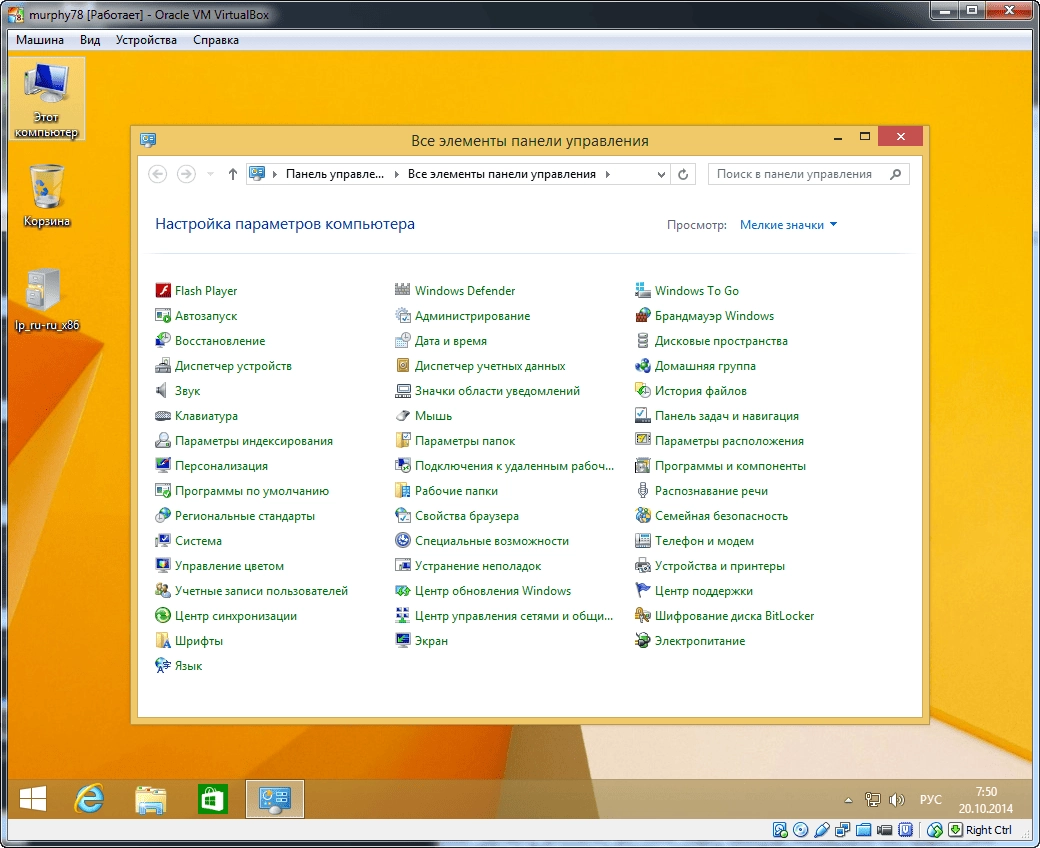Image resolution: width=1040 pixels, height=848 pixels.
Task: Open the Свойства браузера icon
Action: tap(403, 516)
